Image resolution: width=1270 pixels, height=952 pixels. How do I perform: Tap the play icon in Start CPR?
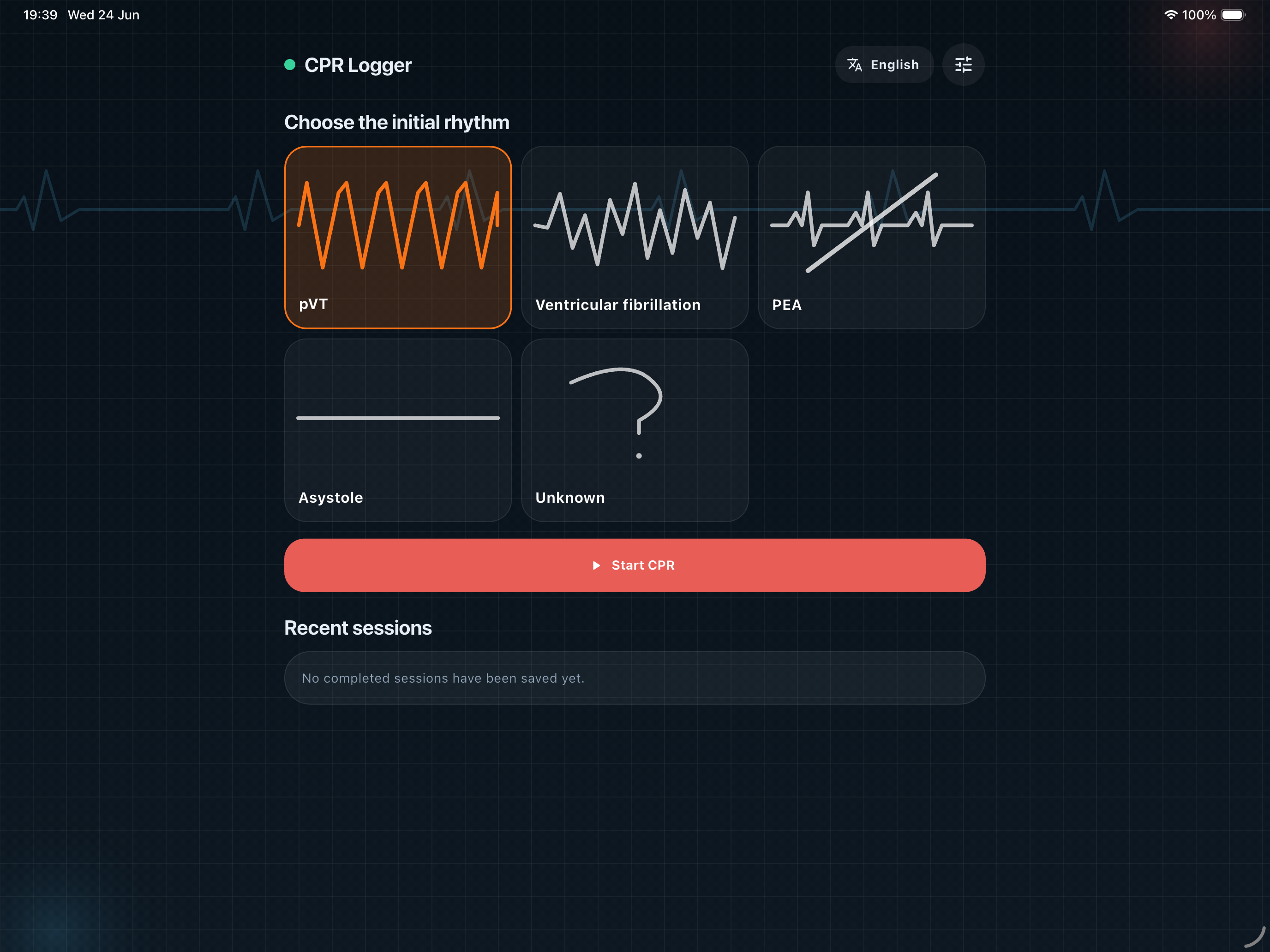(596, 565)
